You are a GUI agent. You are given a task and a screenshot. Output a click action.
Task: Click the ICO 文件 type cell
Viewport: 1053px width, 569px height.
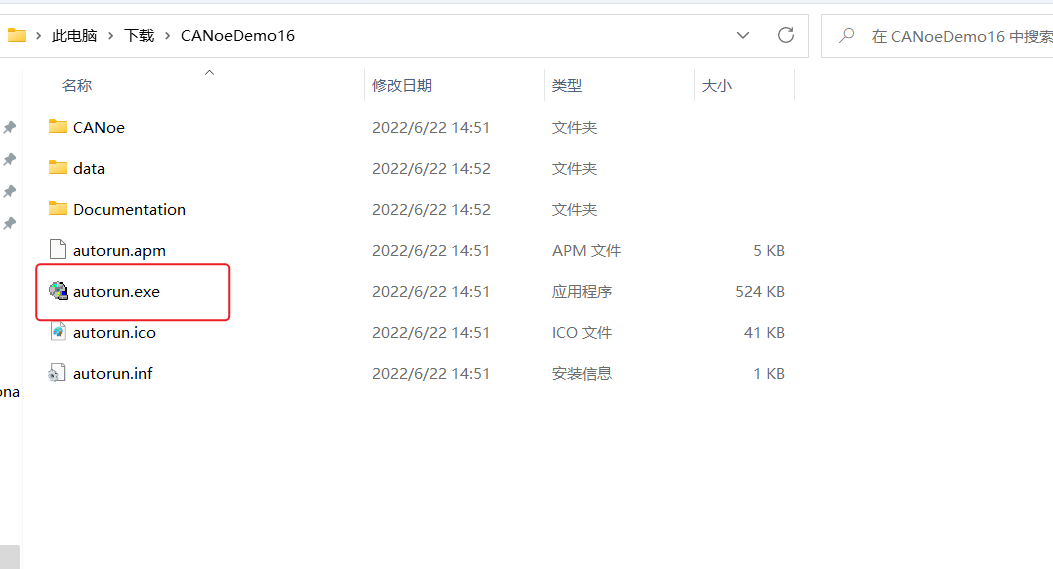click(x=582, y=333)
